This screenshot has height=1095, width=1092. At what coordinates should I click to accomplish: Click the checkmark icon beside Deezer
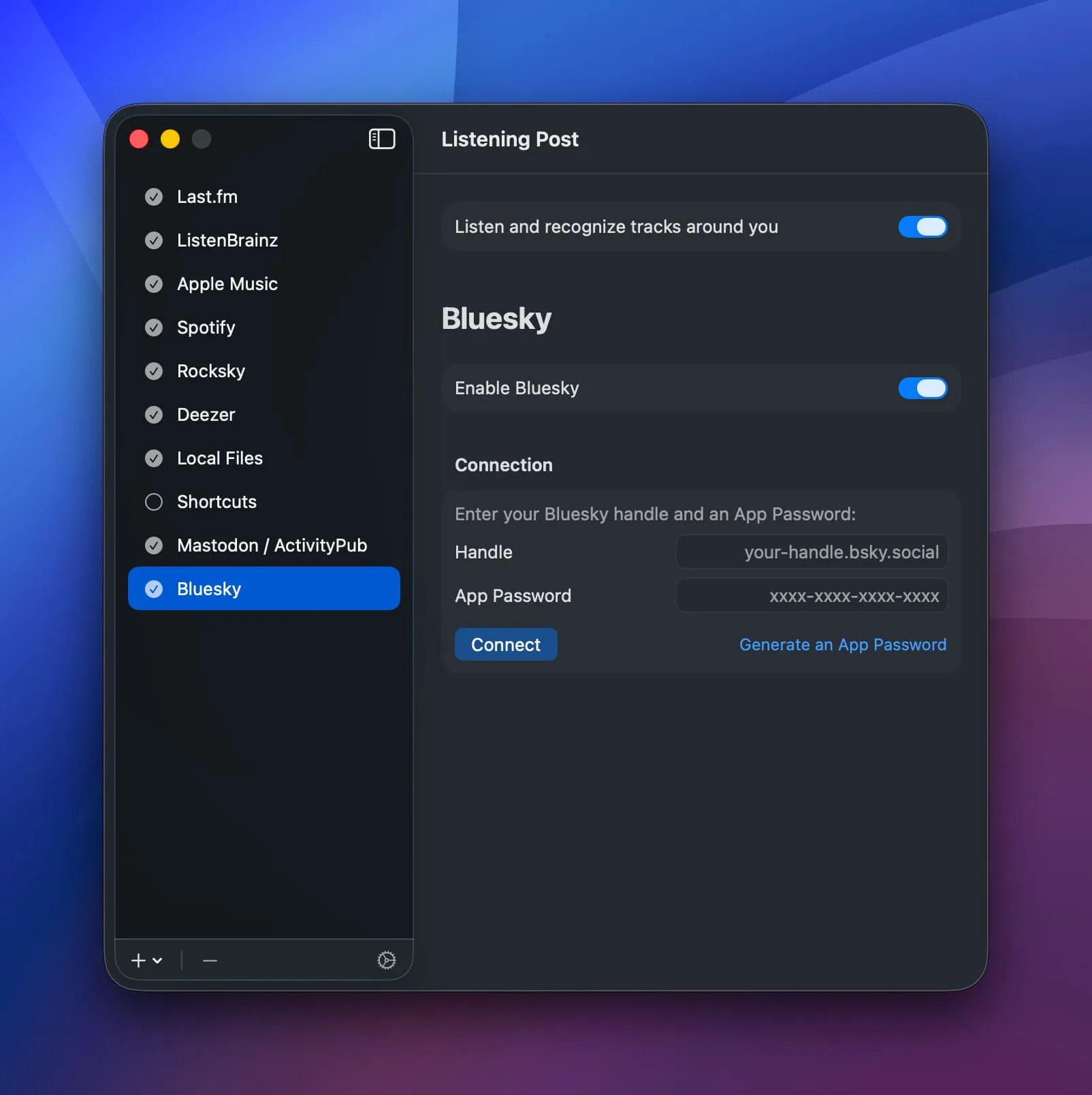click(x=153, y=415)
